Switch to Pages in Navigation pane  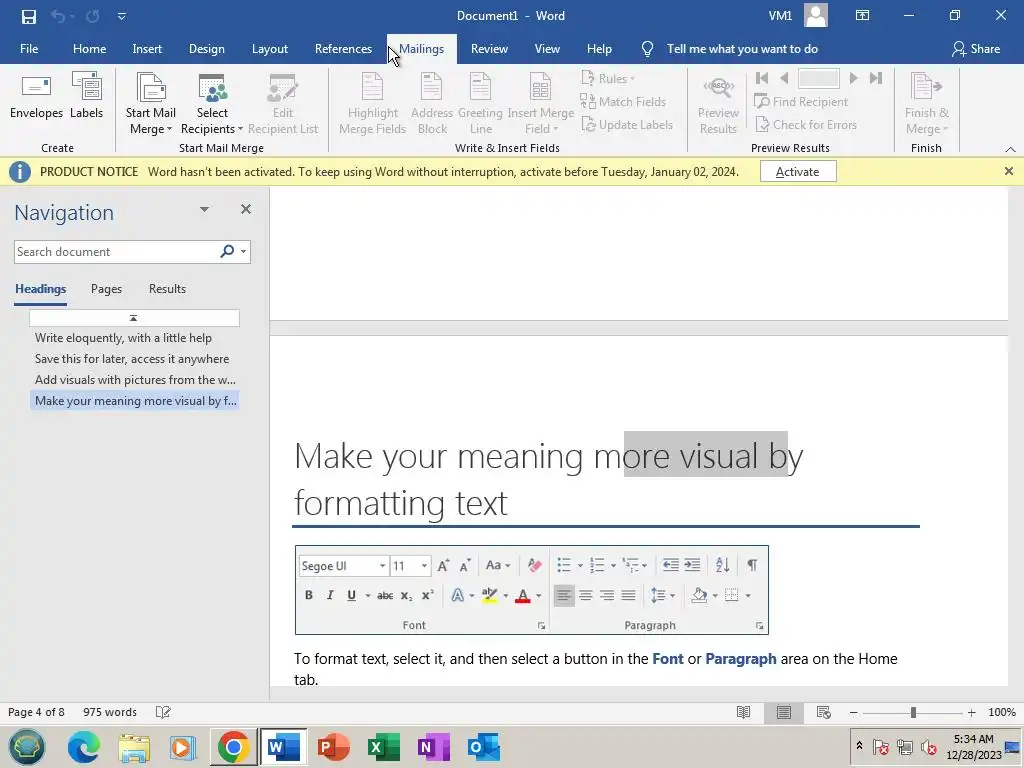coord(106,289)
